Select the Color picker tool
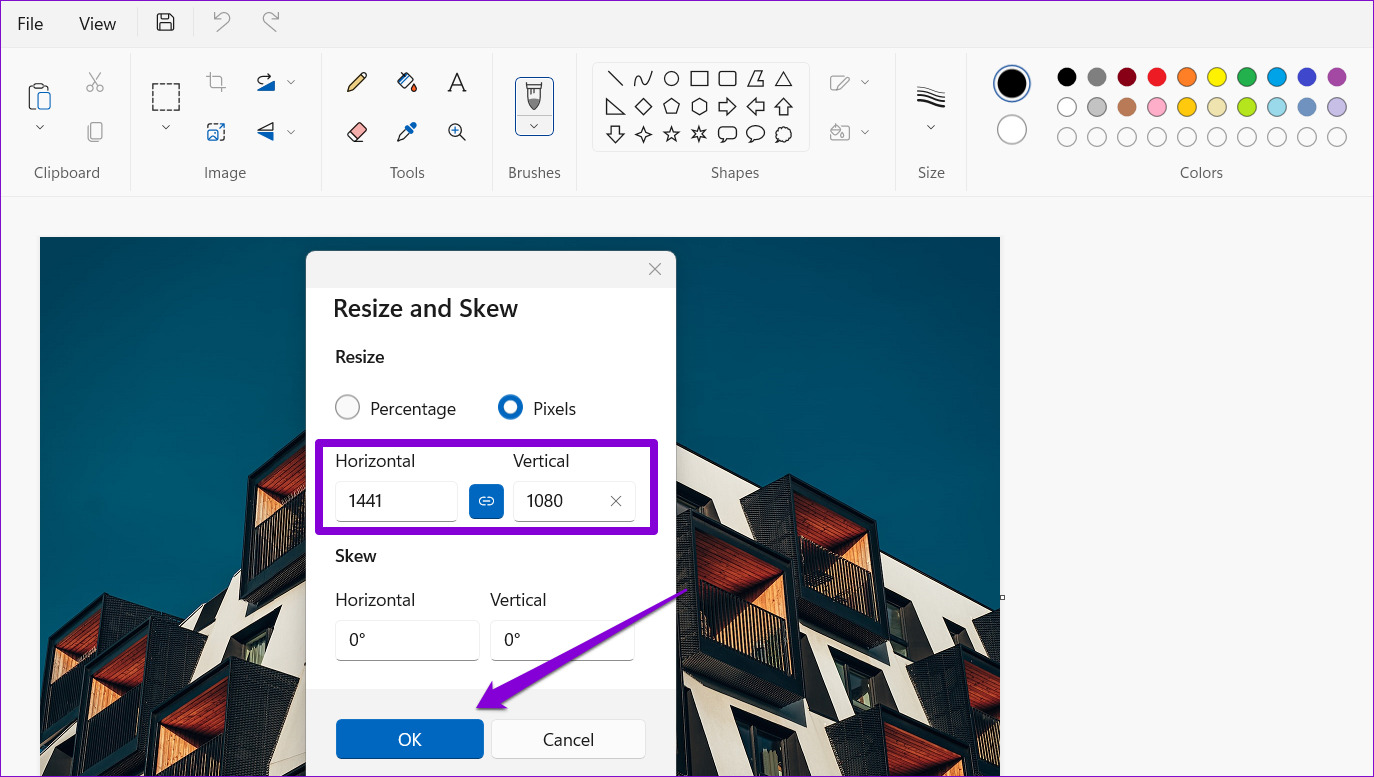 coord(407,131)
